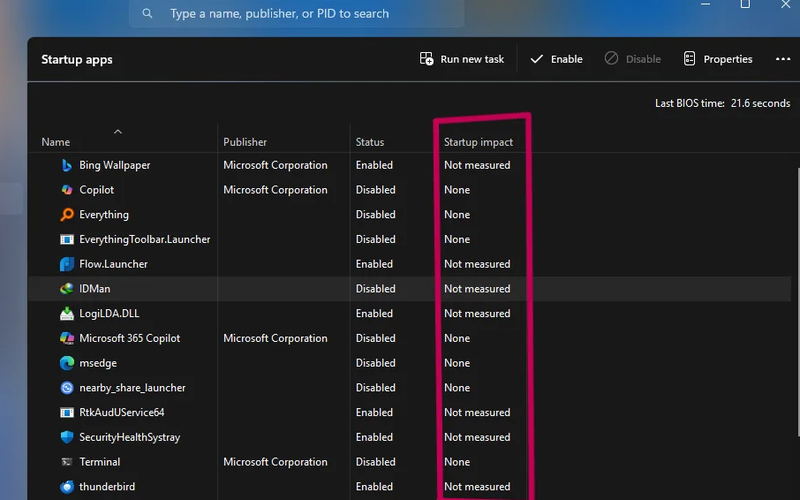Select the Terminal icon
This screenshot has height=500, width=800.
67,462
